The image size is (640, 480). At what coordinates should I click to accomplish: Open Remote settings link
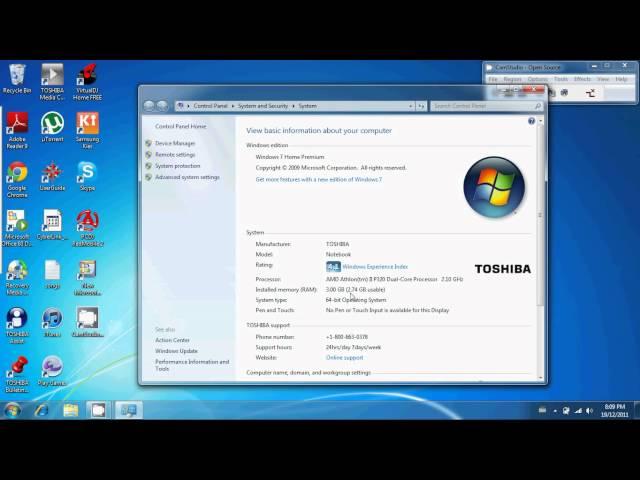pos(175,155)
